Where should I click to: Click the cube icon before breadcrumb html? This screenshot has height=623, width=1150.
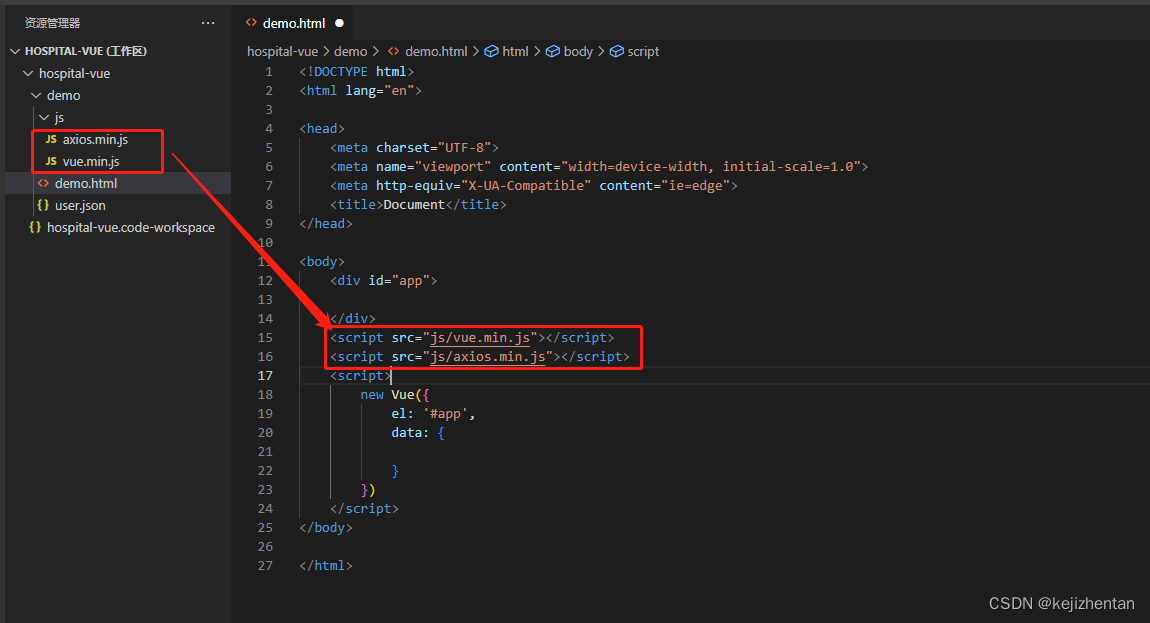point(491,51)
